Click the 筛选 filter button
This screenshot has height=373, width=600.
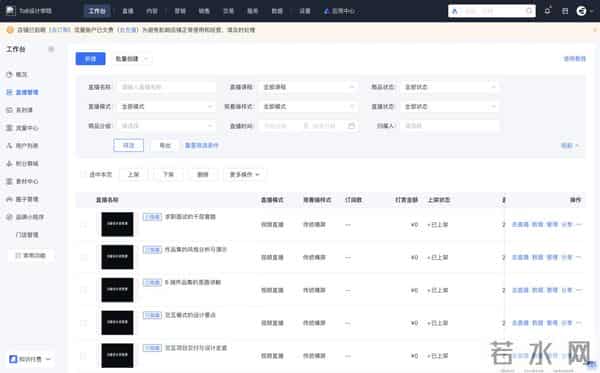pyautogui.click(x=129, y=145)
